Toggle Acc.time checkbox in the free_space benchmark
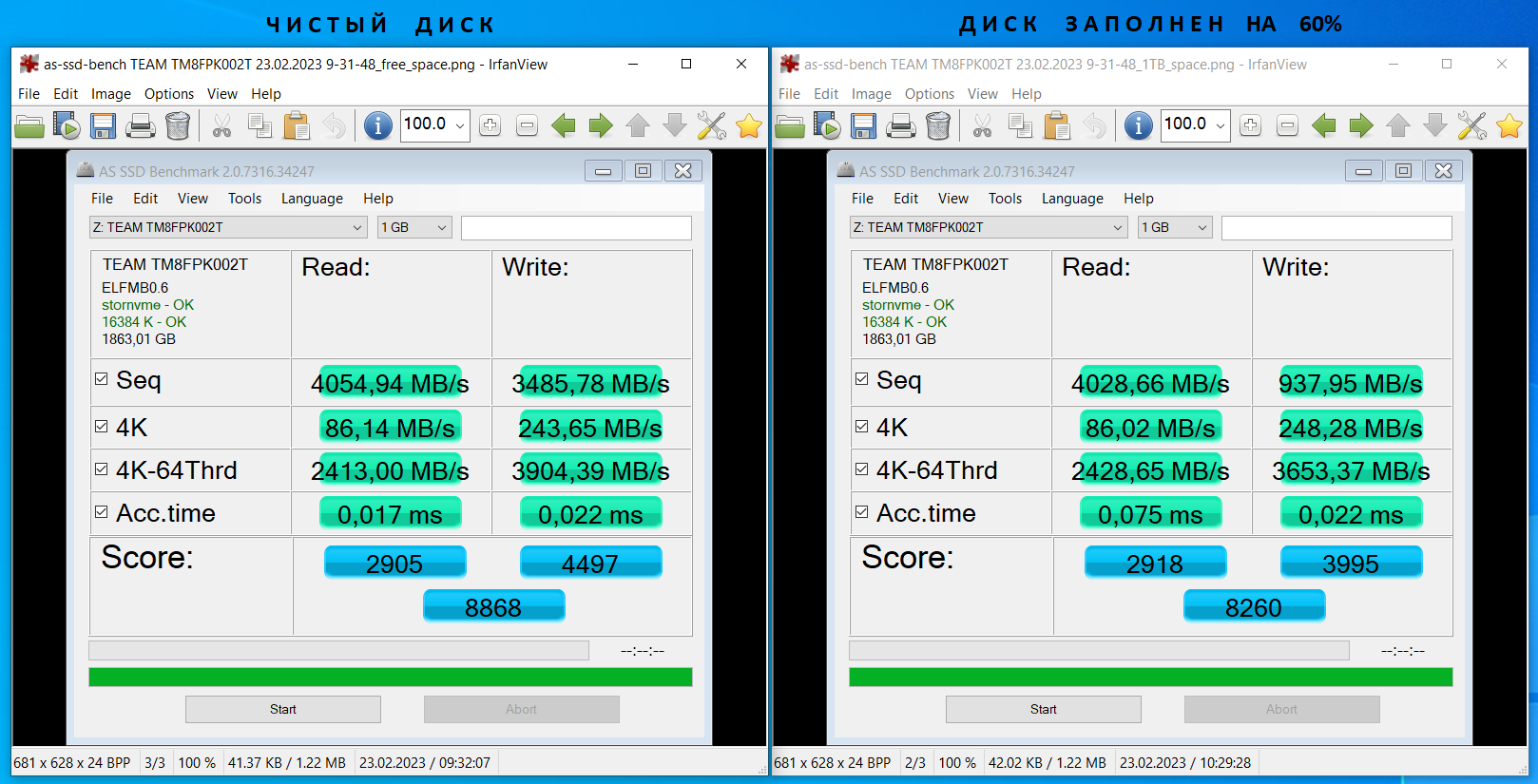The height and width of the screenshot is (784, 1538). click(x=102, y=511)
